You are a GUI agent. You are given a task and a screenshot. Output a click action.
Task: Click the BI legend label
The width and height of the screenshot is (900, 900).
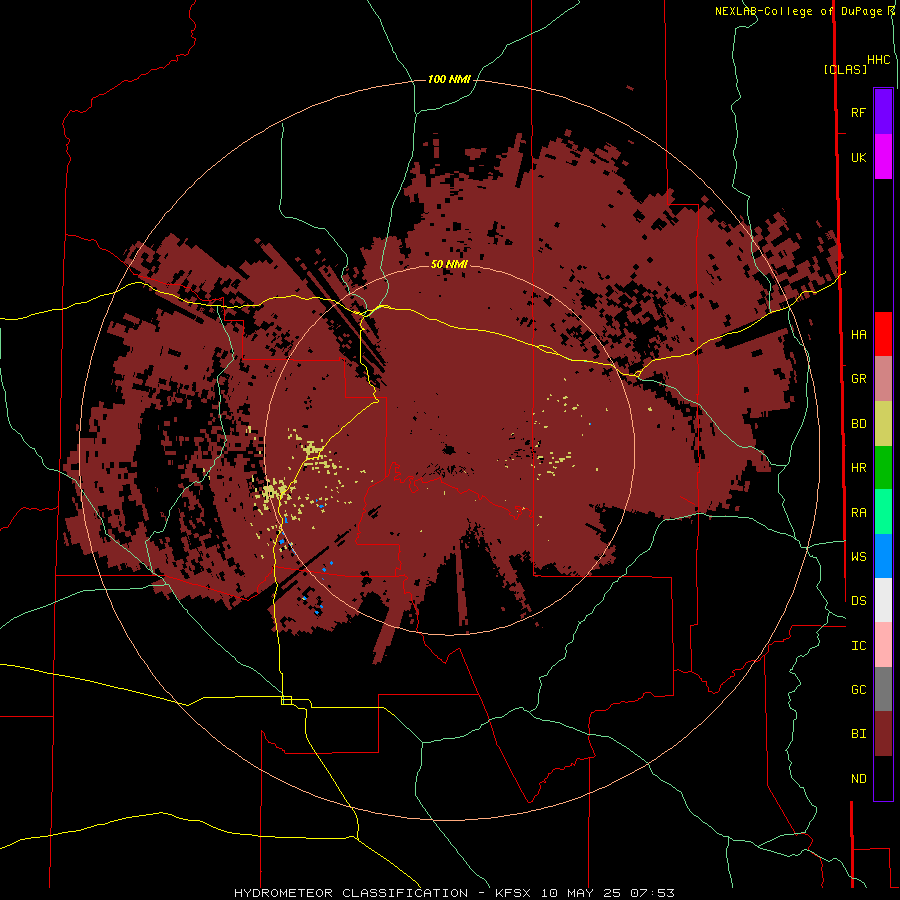[858, 734]
